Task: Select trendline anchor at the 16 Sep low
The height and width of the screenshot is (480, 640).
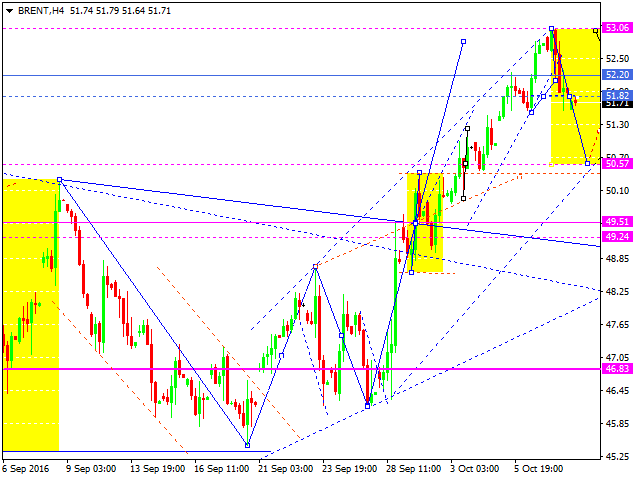Action: click(247, 445)
